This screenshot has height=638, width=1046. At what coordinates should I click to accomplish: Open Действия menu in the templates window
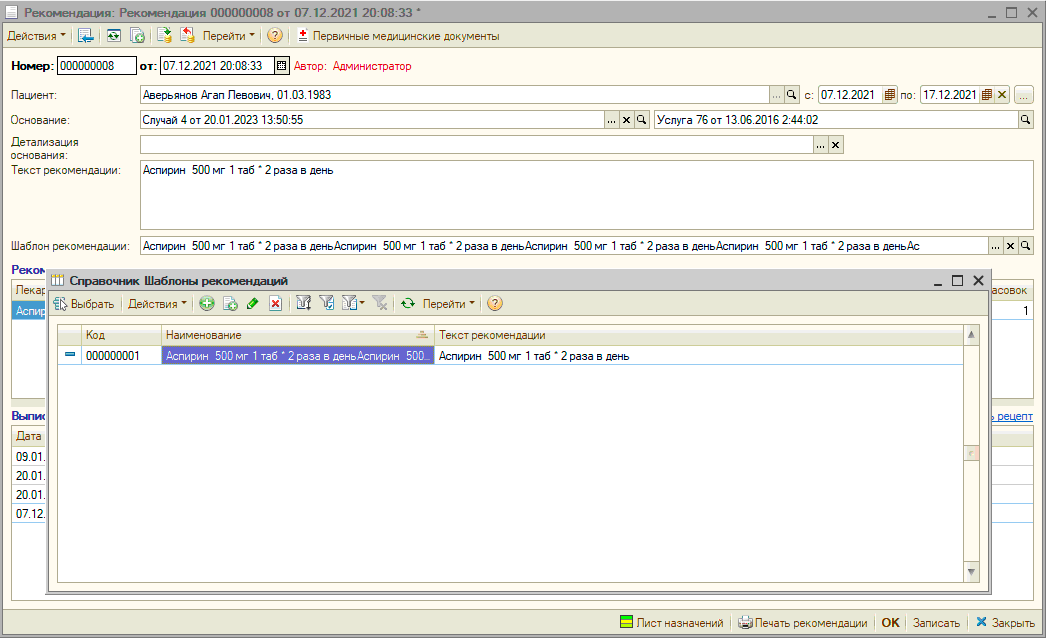pyautogui.click(x=158, y=303)
